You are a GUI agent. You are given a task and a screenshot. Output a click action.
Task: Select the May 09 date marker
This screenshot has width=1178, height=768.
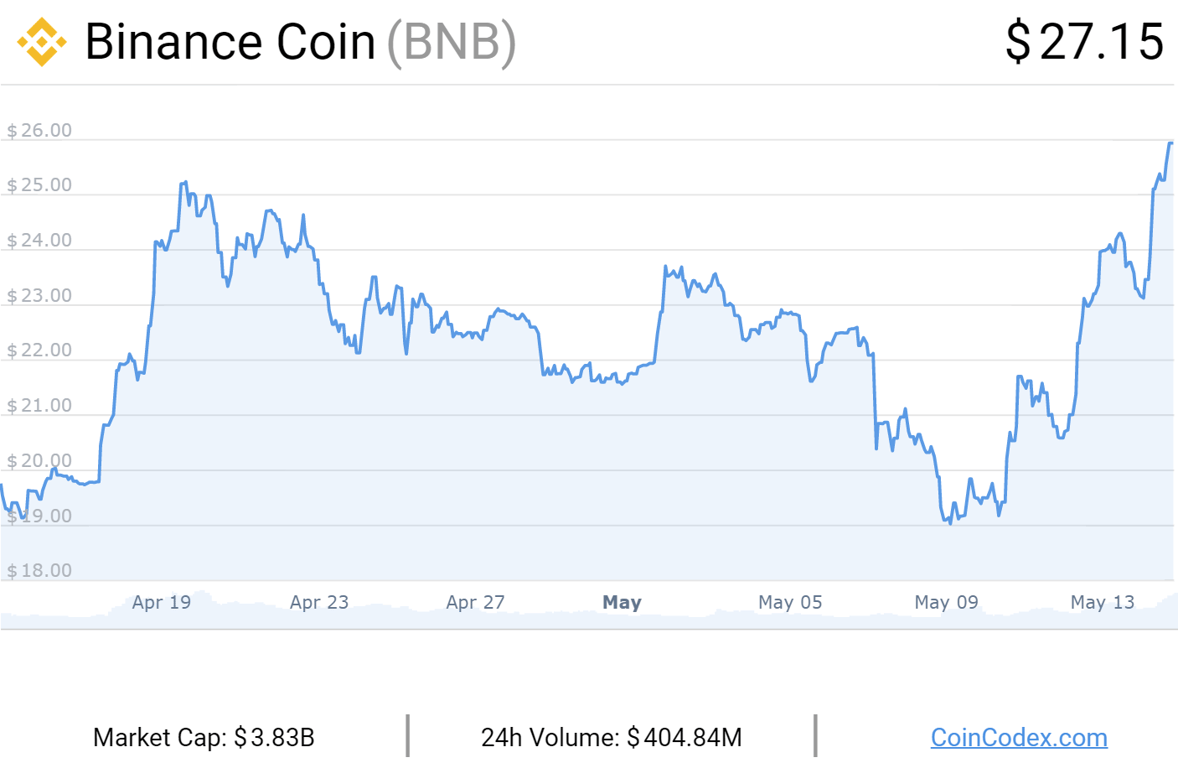[x=946, y=602]
